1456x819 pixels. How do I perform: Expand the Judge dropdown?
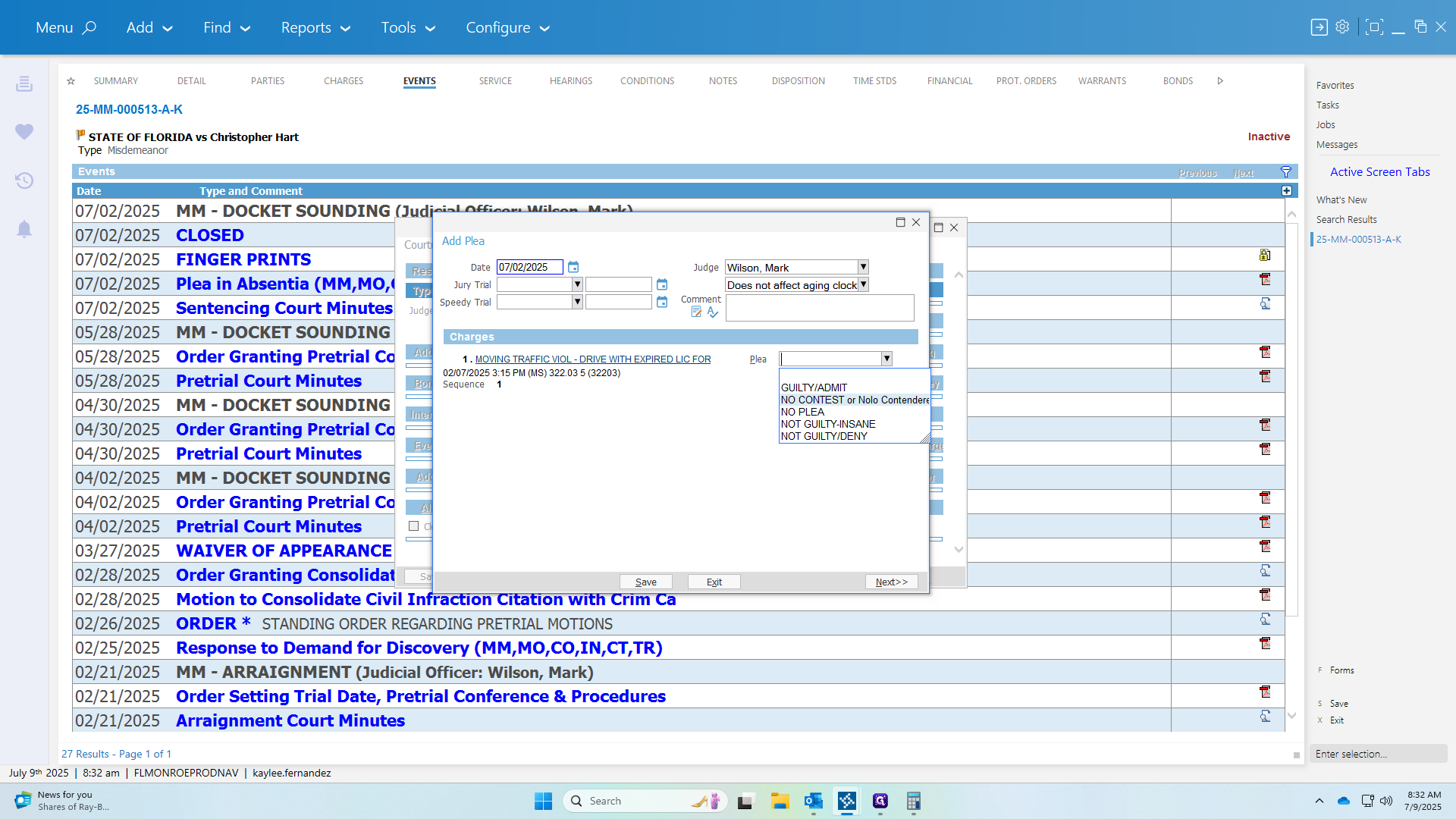pyautogui.click(x=863, y=267)
